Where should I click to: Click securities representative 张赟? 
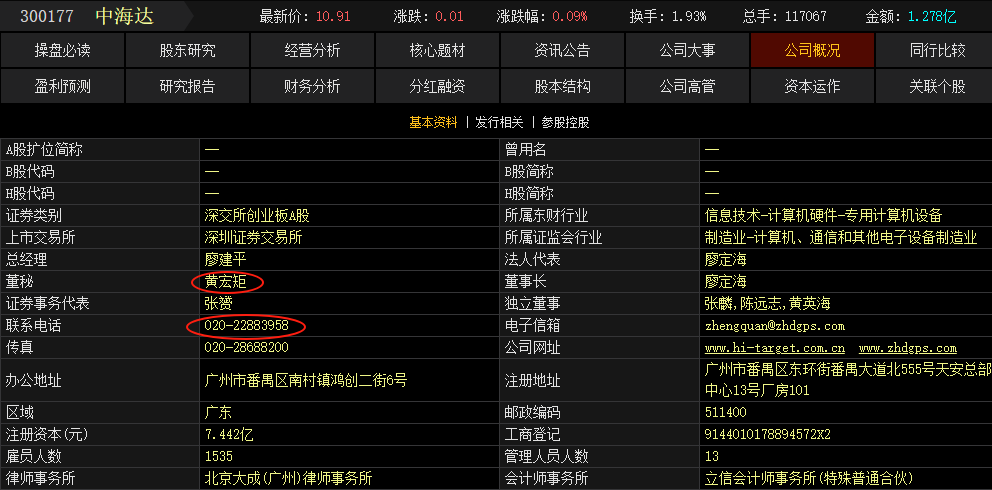point(218,303)
